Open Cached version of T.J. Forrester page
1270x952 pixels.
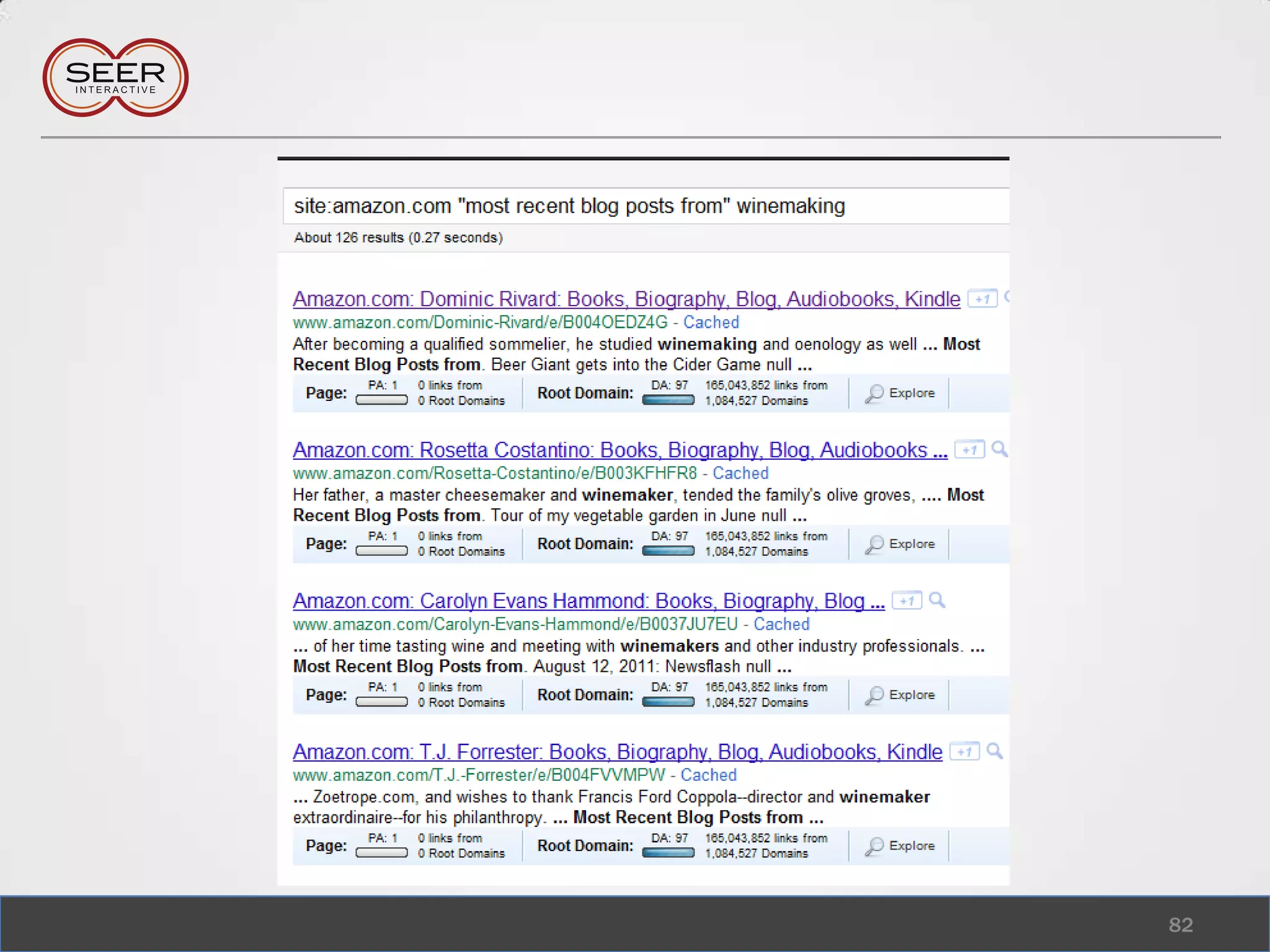point(709,775)
